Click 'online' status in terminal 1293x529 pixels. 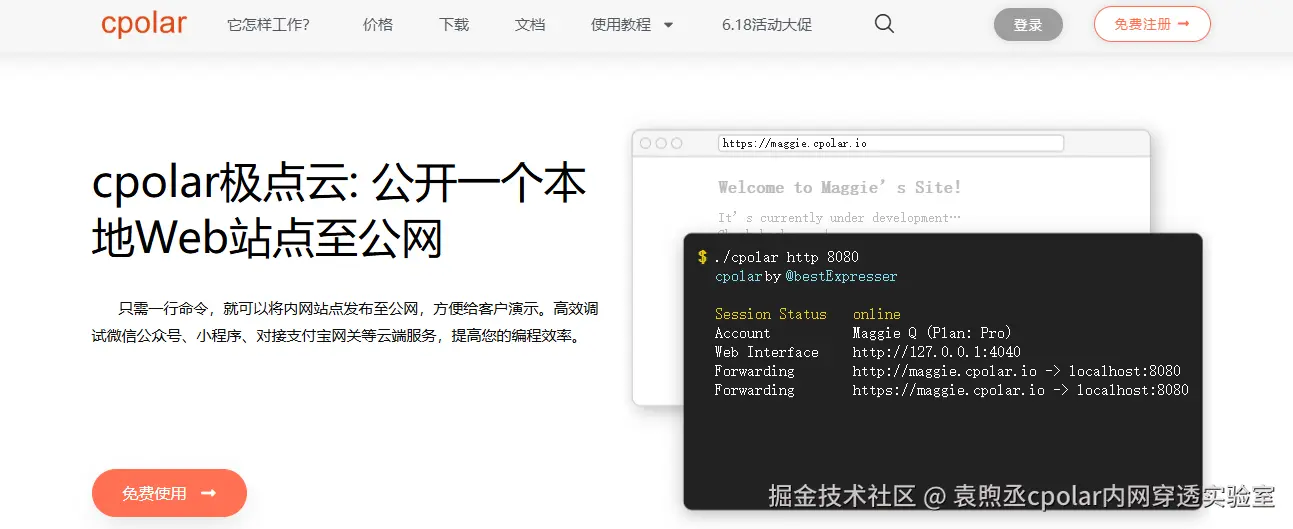coord(877,314)
